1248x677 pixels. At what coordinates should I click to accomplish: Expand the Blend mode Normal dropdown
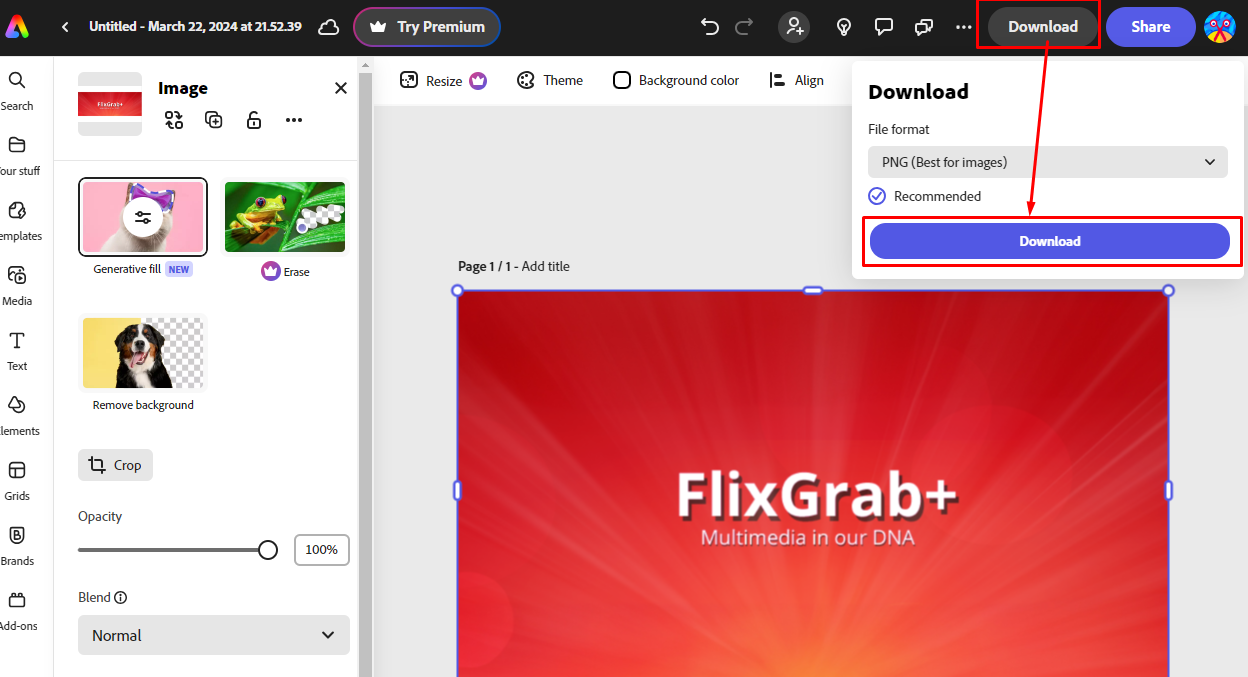point(214,635)
